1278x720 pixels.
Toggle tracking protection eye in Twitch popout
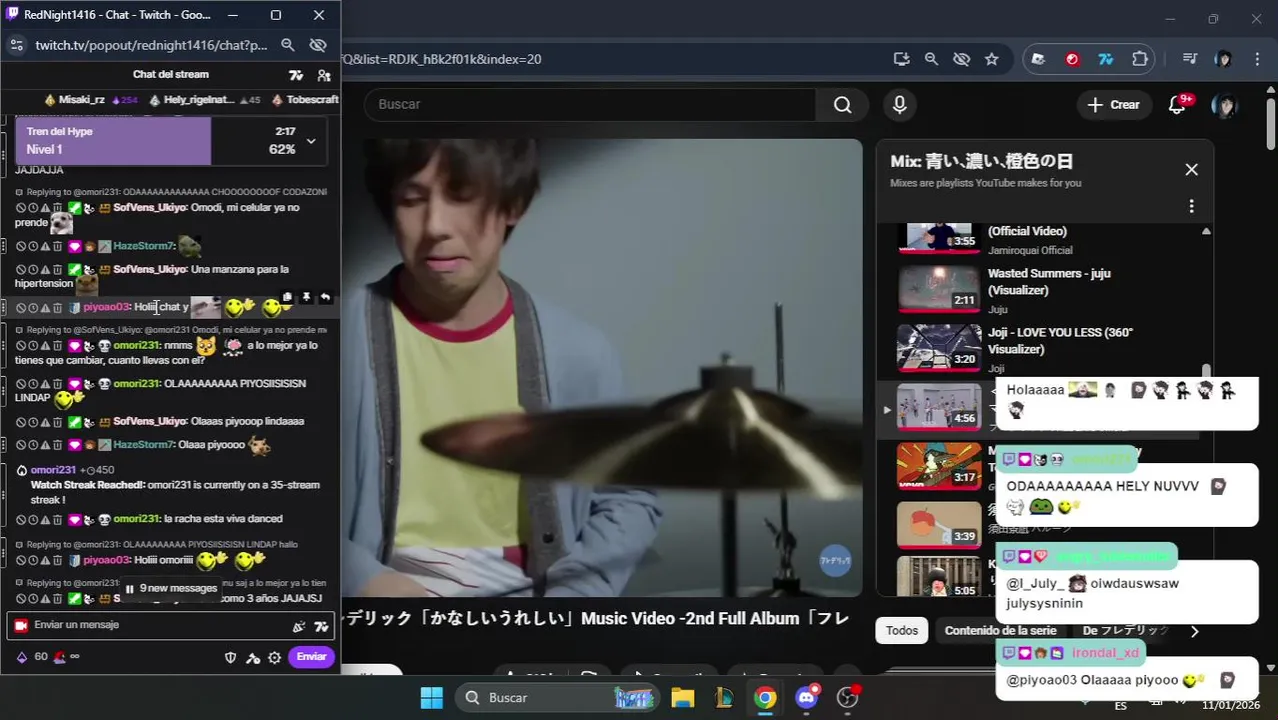(x=319, y=45)
